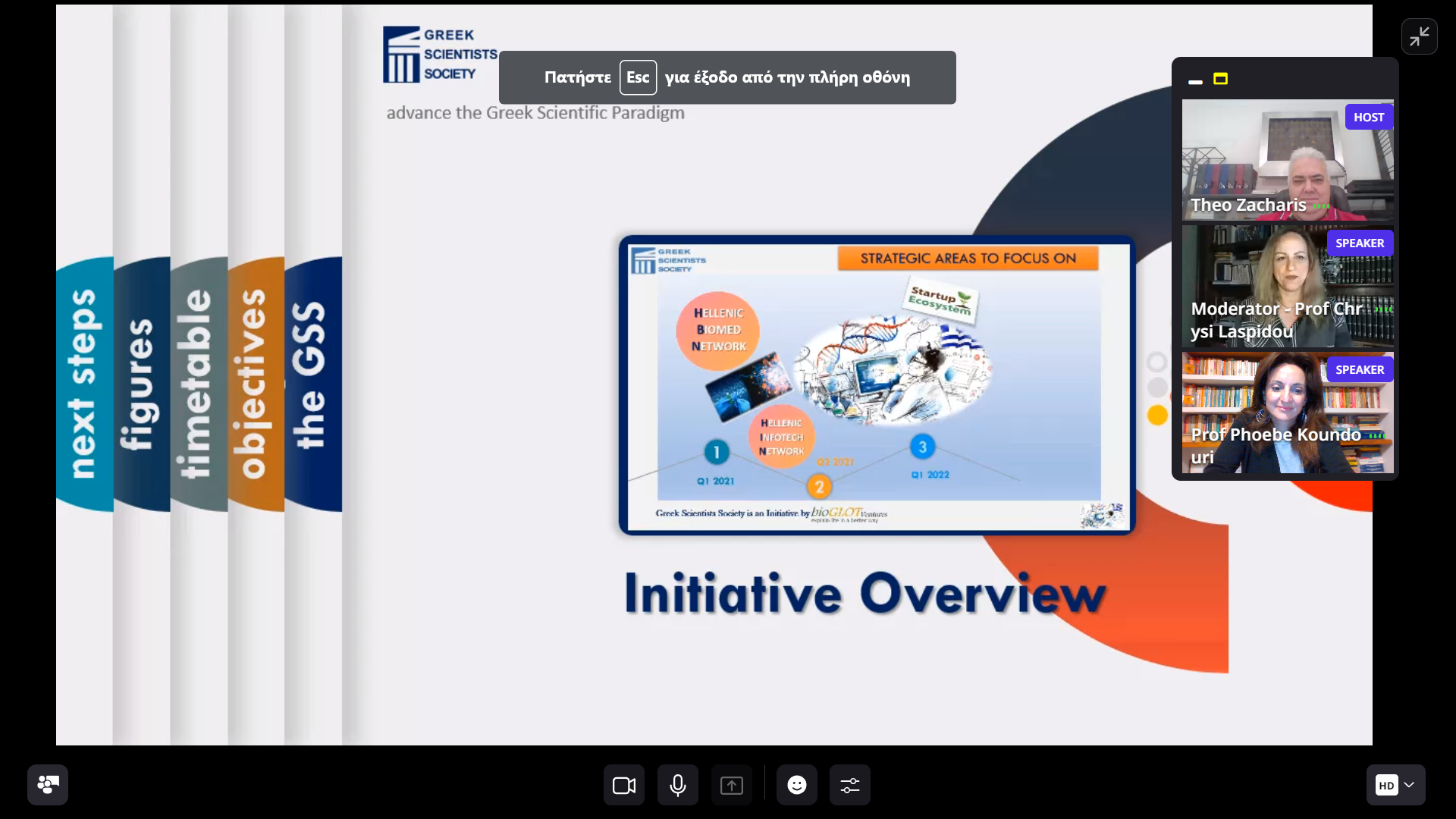The width and height of the screenshot is (1456, 819).
Task: Open the 'objectives' tab on slide
Action: click(x=256, y=383)
